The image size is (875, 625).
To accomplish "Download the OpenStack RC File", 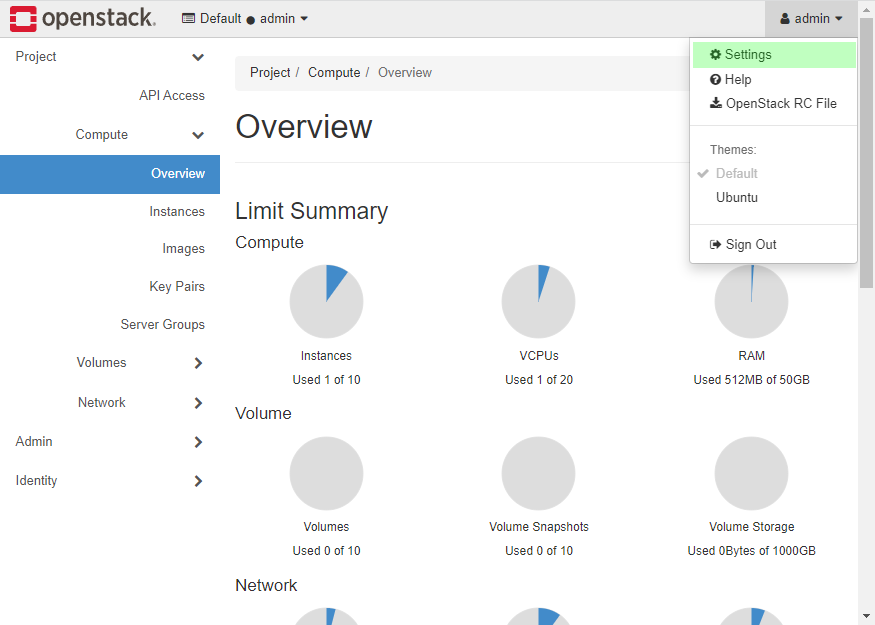I will point(774,103).
